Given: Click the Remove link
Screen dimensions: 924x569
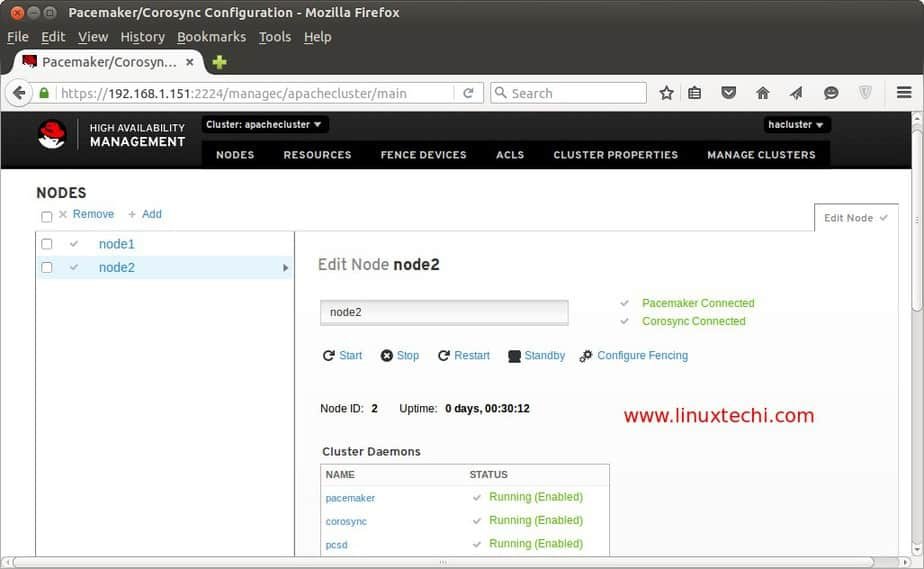Looking at the screenshot, I should 93,214.
